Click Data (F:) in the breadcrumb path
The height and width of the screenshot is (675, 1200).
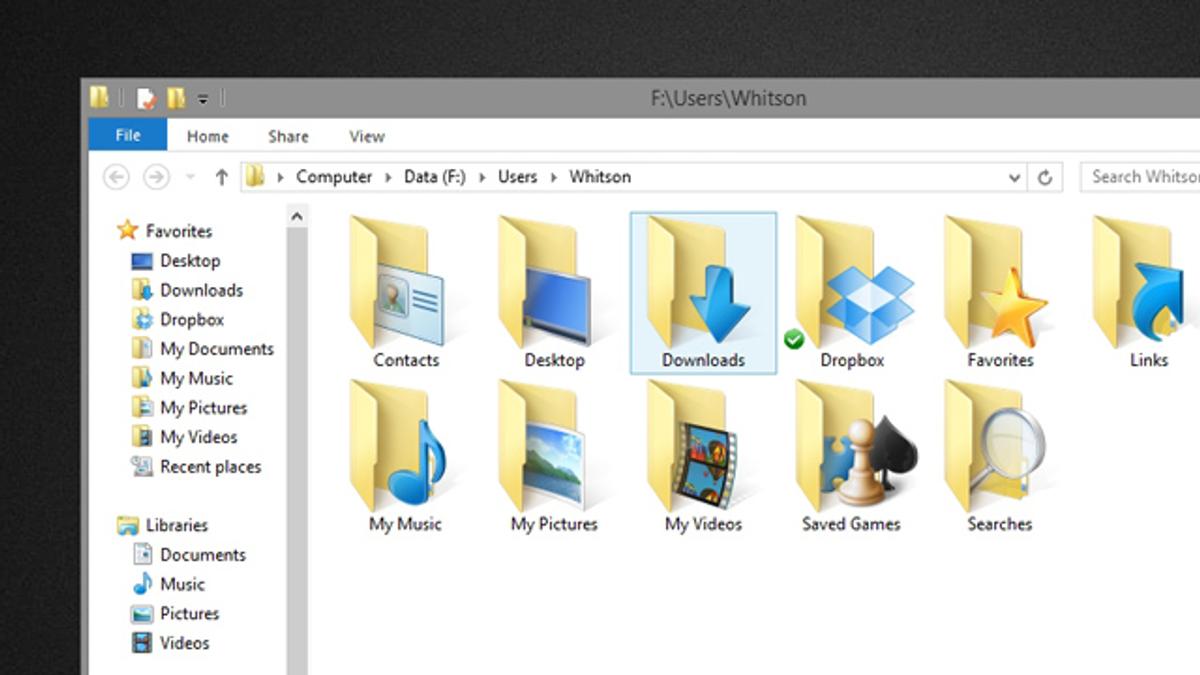click(434, 177)
